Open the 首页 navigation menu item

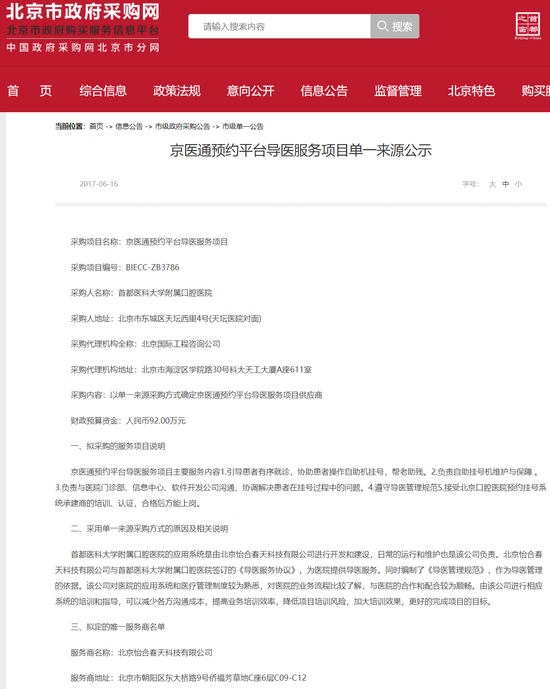tap(29, 91)
